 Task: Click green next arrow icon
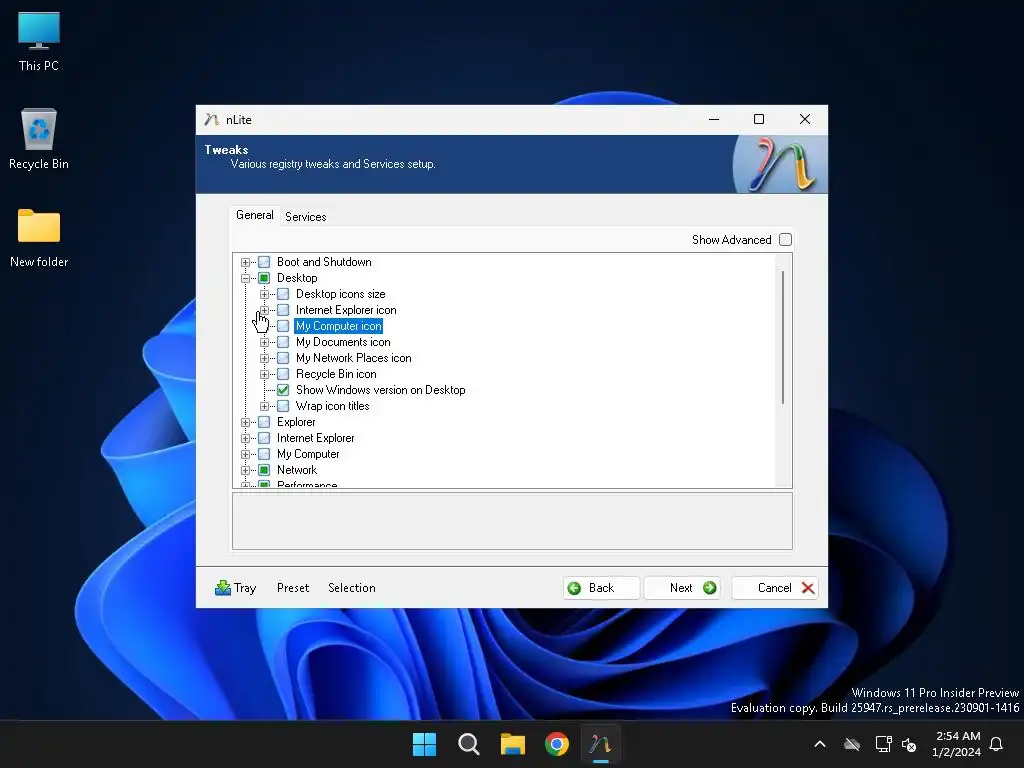[710, 588]
